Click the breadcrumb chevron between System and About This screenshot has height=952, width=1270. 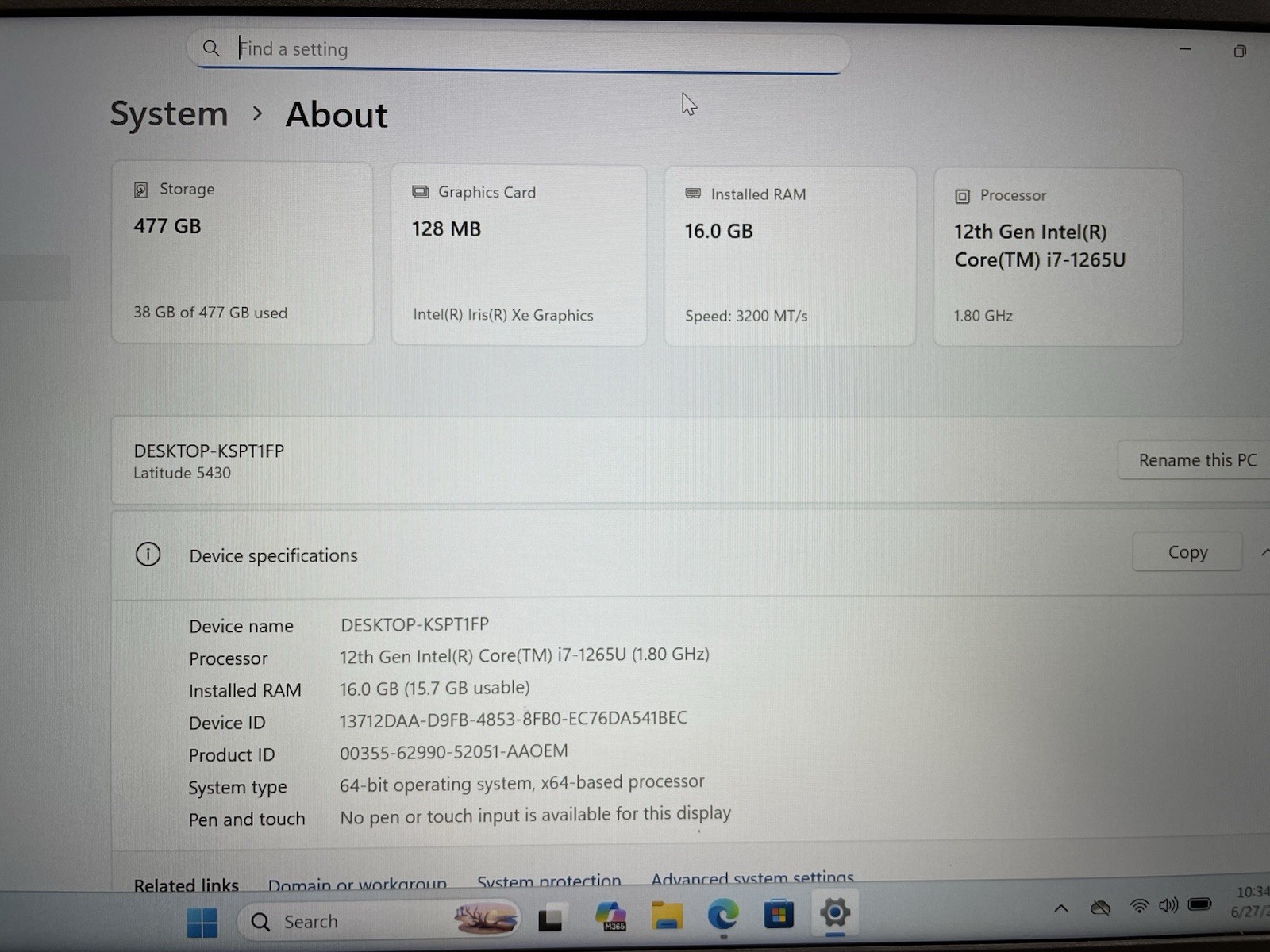256,114
